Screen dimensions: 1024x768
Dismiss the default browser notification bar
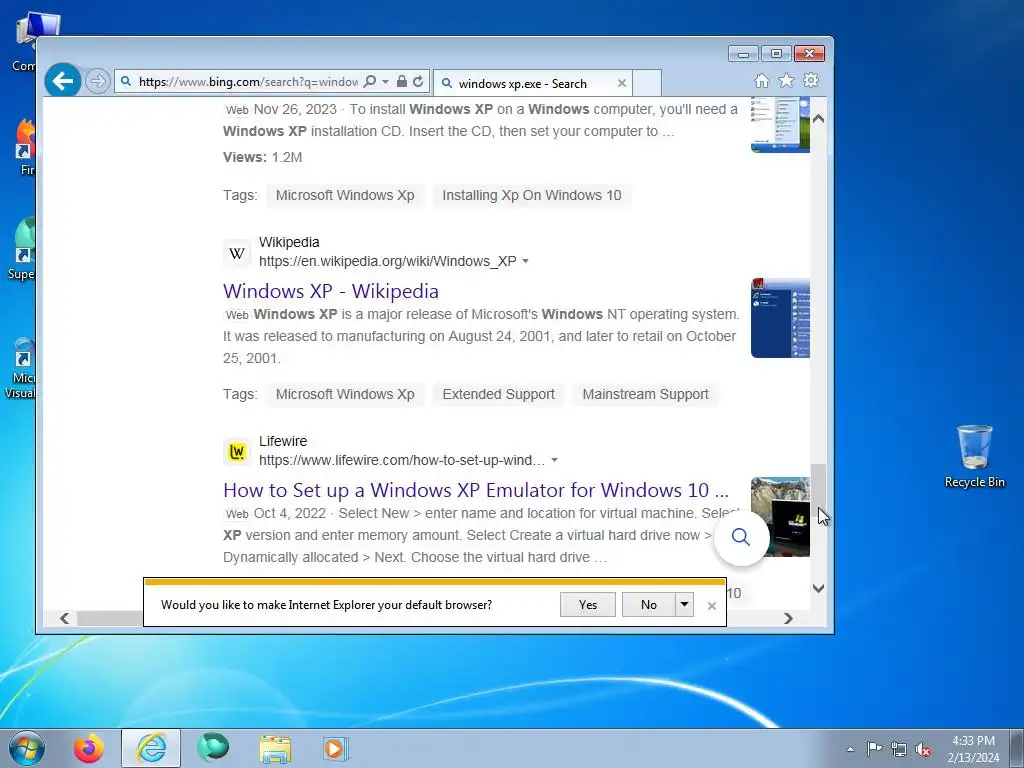pos(712,606)
